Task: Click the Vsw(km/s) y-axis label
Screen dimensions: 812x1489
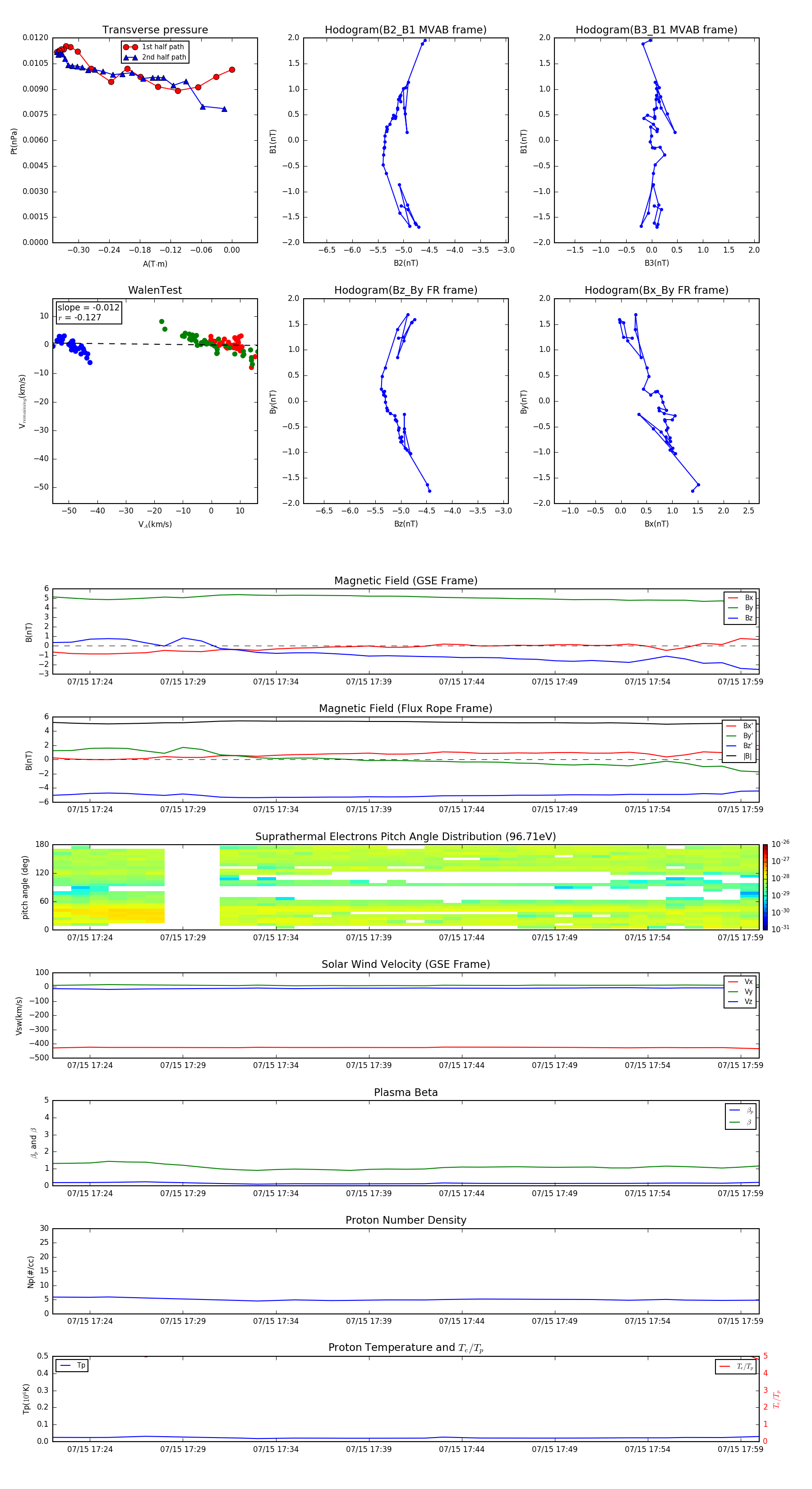Action: point(19,1016)
